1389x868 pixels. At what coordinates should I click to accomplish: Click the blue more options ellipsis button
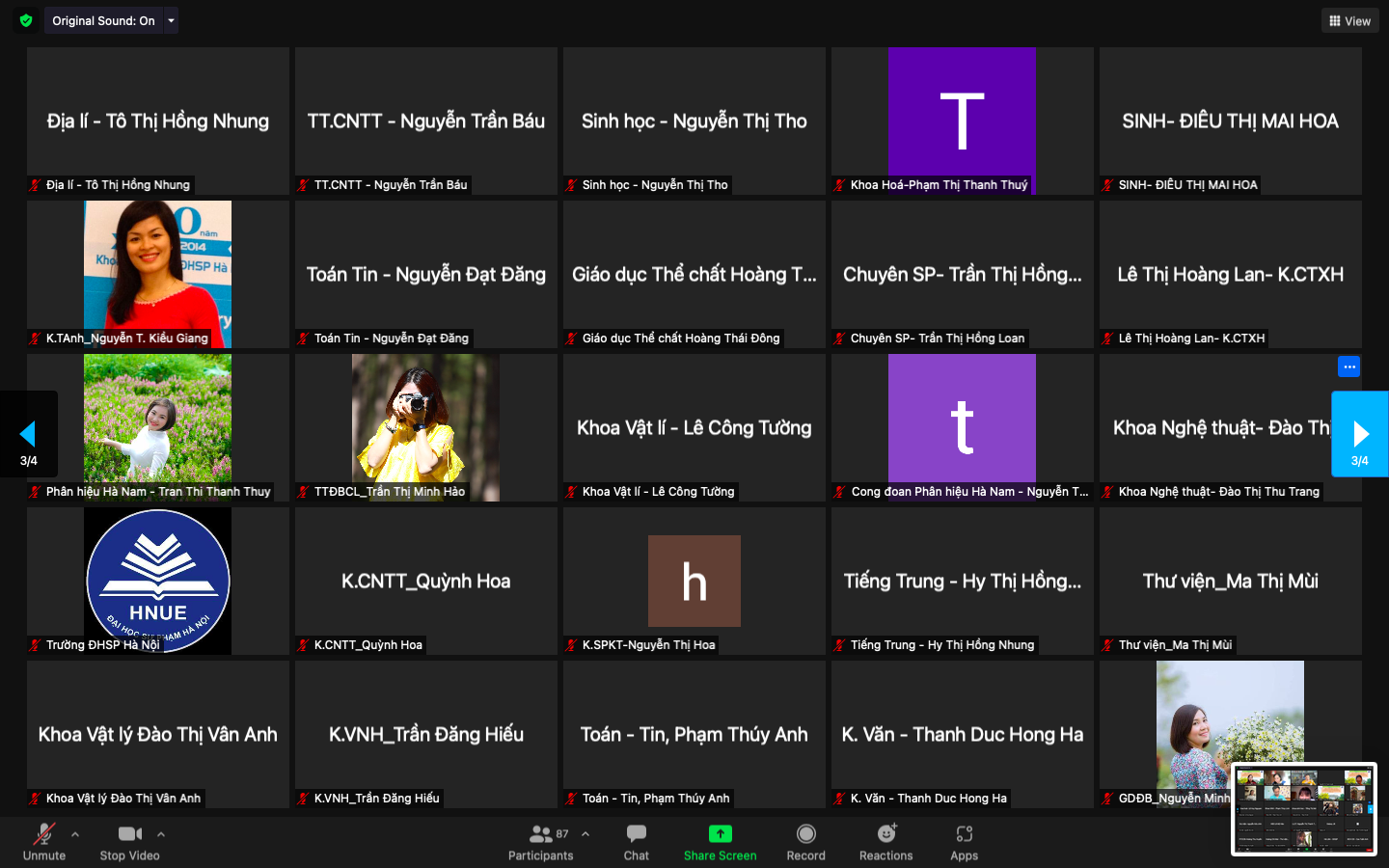(x=1348, y=366)
